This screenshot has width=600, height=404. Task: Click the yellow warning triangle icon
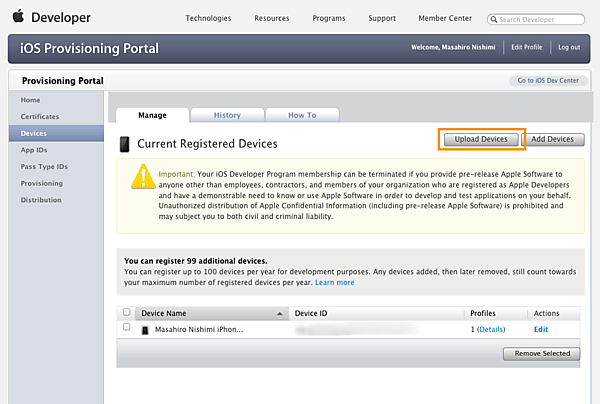point(142,178)
